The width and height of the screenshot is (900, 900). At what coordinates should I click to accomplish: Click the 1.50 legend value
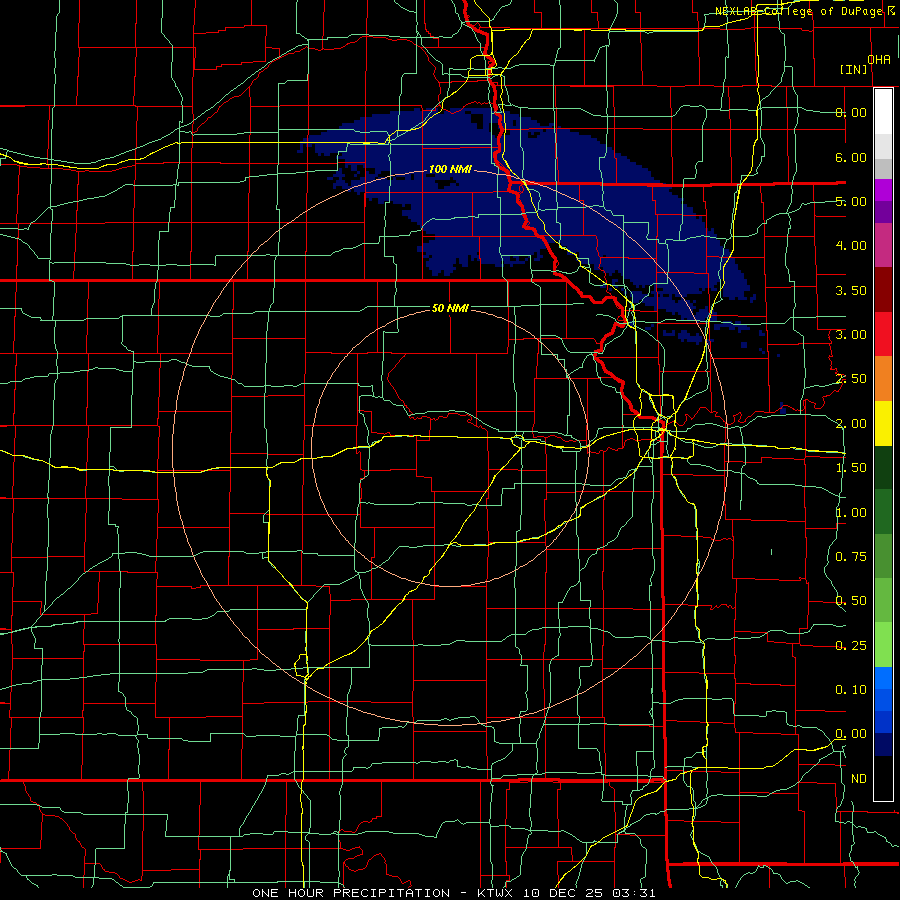pos(851,468)
